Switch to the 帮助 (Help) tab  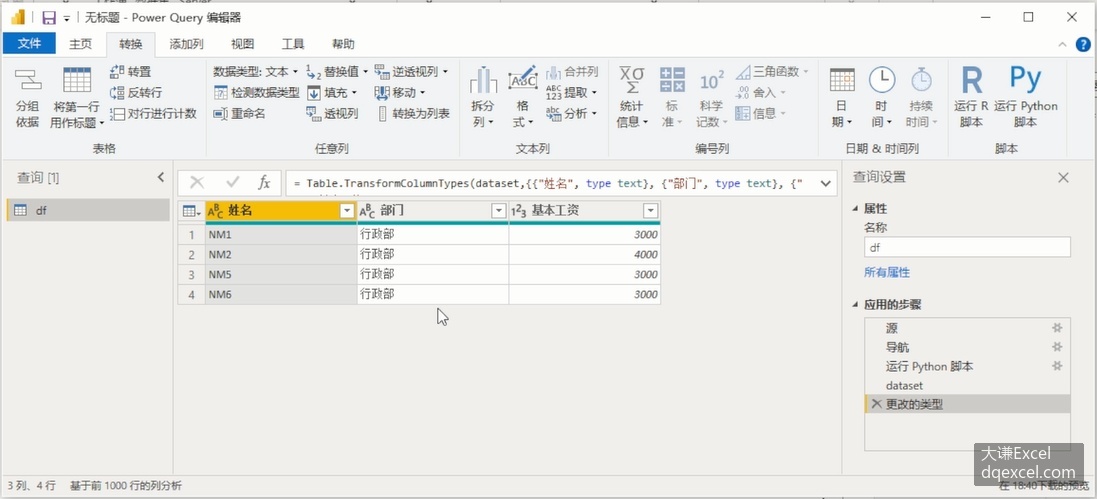pyautogui.click(x=343, y=44)
